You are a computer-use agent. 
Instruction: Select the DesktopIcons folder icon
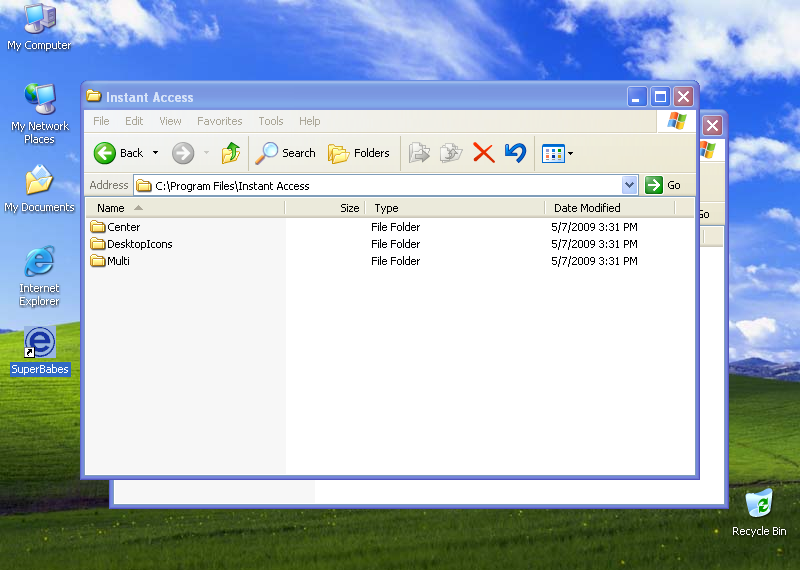[x=97, y=243]
